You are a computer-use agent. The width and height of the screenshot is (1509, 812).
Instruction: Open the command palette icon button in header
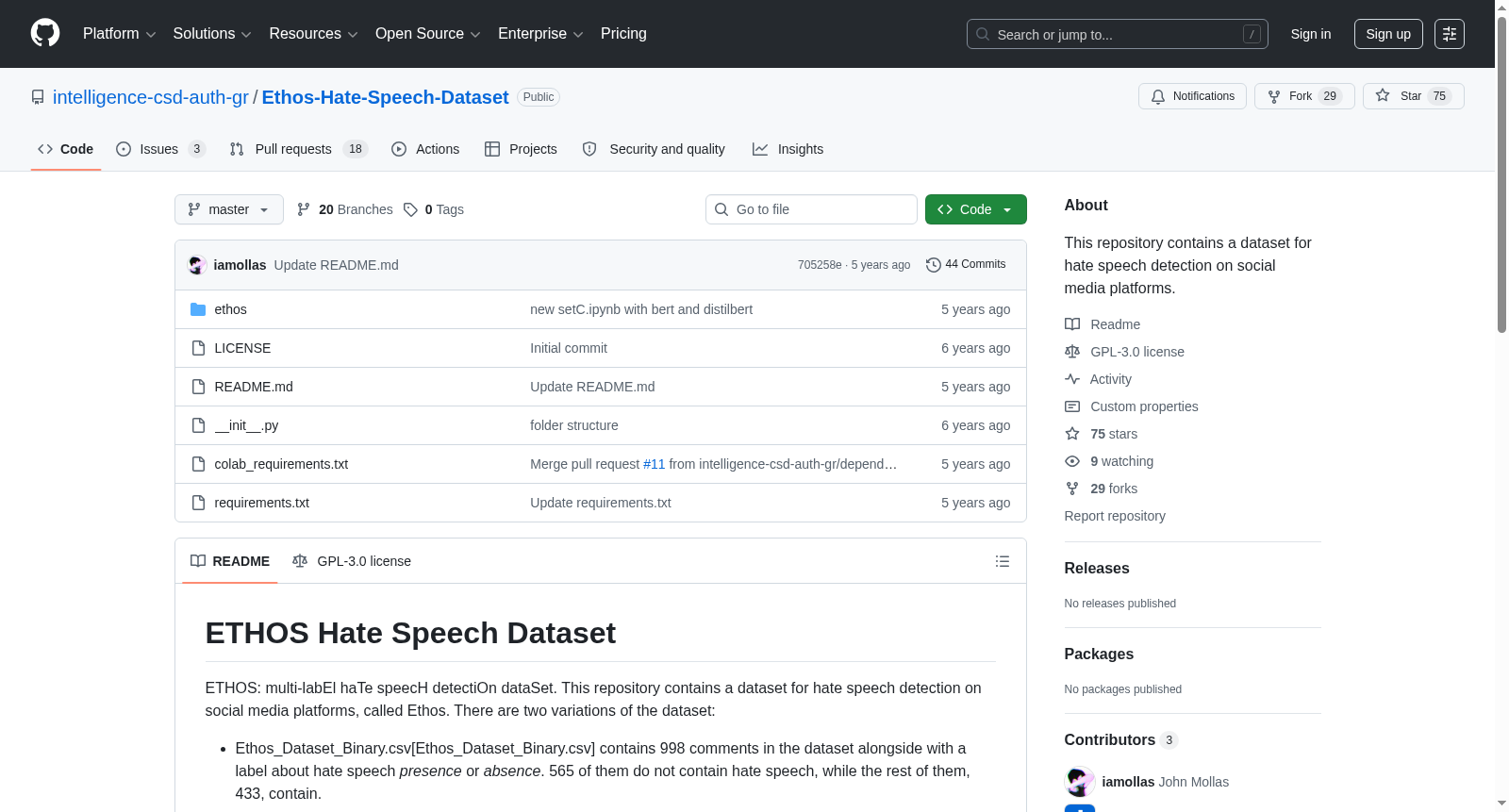1449,34
